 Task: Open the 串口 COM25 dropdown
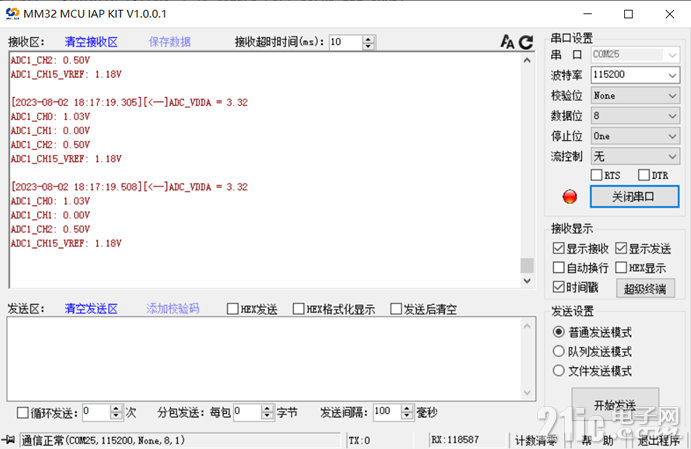pyautogui.click(x=635, y=55)
